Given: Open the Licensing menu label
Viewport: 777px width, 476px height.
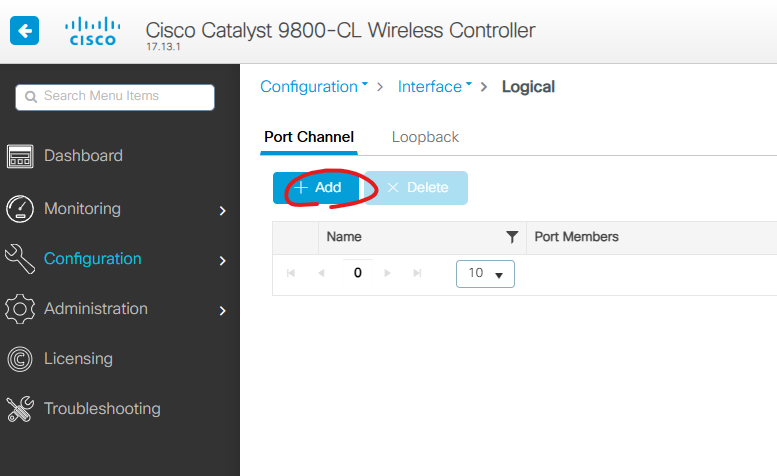Looking at the screenshot, I should click(78, 359).
